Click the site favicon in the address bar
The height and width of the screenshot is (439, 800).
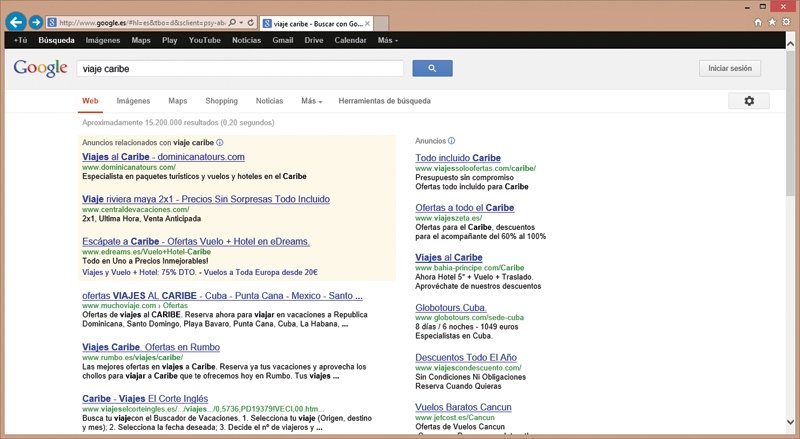(52, 23)
